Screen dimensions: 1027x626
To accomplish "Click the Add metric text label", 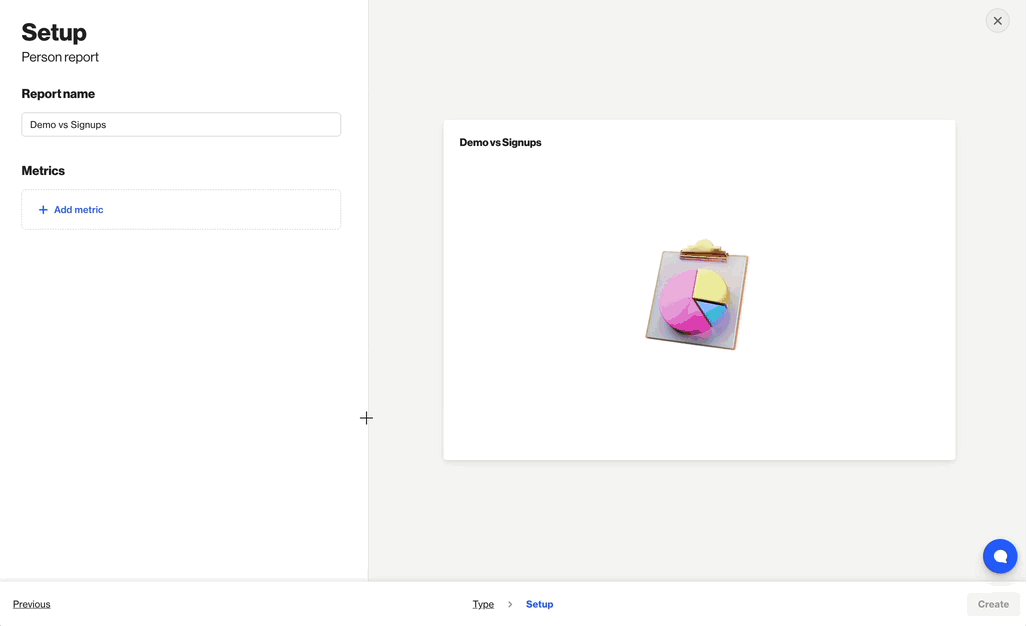I will coord(79,210).
